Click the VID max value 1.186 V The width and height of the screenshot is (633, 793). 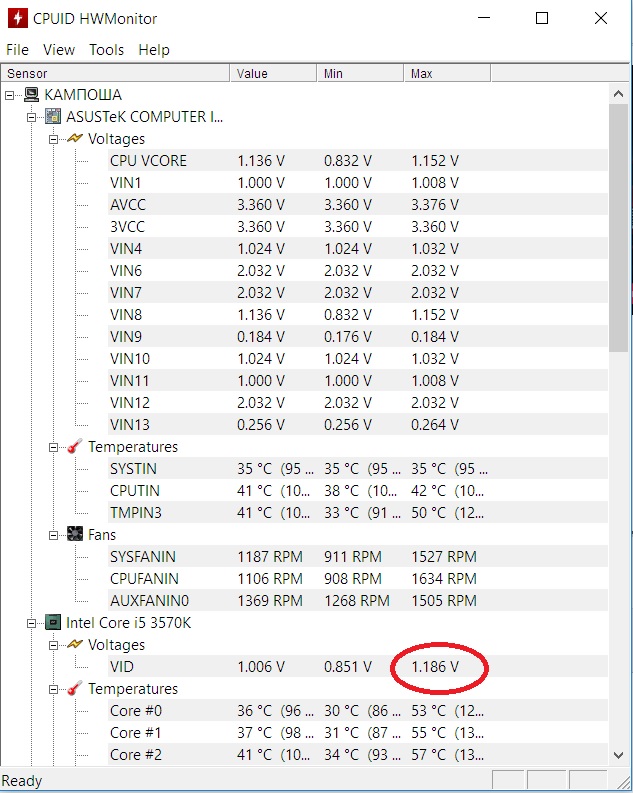[435, 667]
